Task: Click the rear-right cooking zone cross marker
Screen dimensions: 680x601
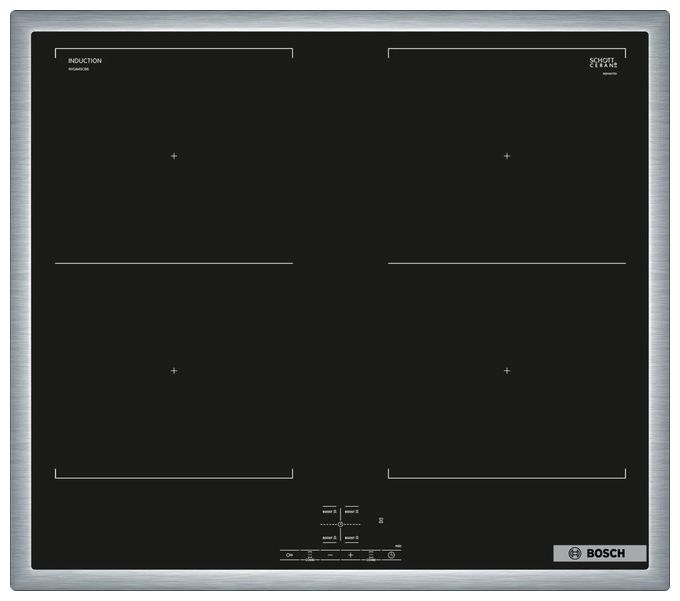Action: coord(507,156)
